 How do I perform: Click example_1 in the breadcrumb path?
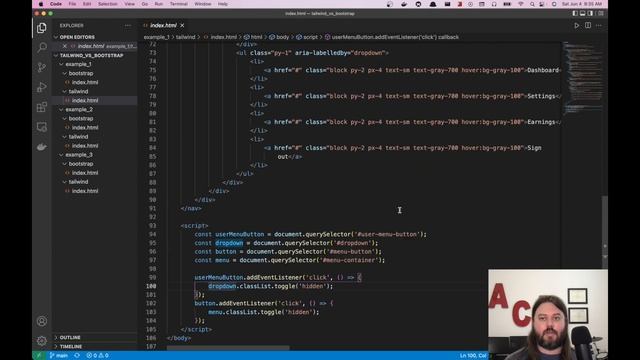pos(156,37)
